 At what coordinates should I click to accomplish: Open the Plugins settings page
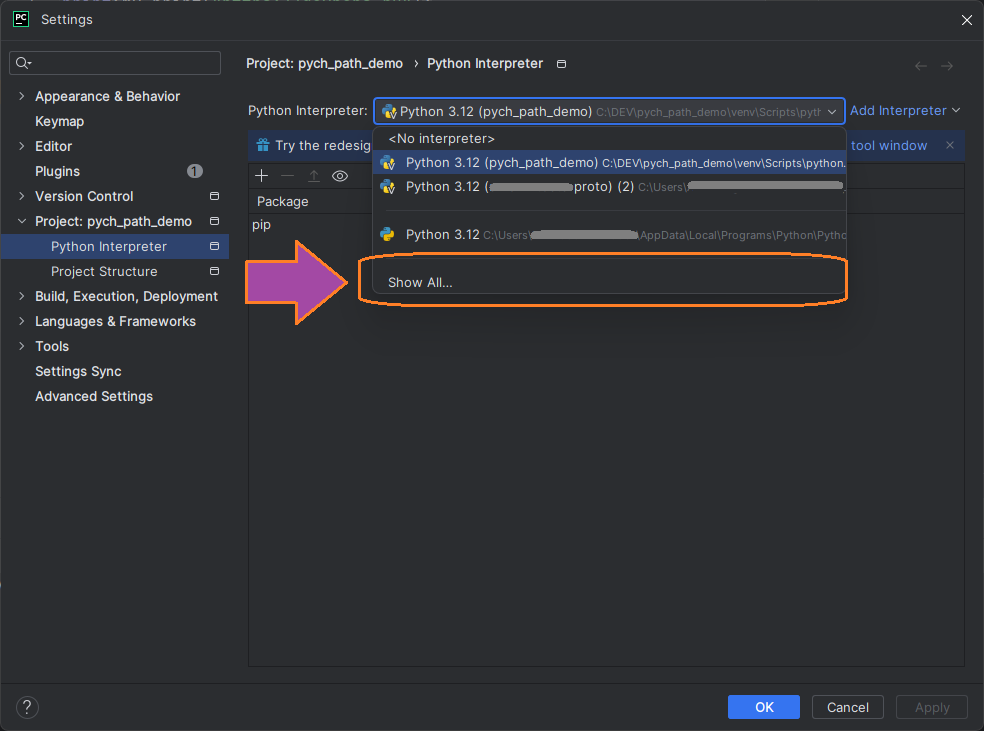(57, 171)
